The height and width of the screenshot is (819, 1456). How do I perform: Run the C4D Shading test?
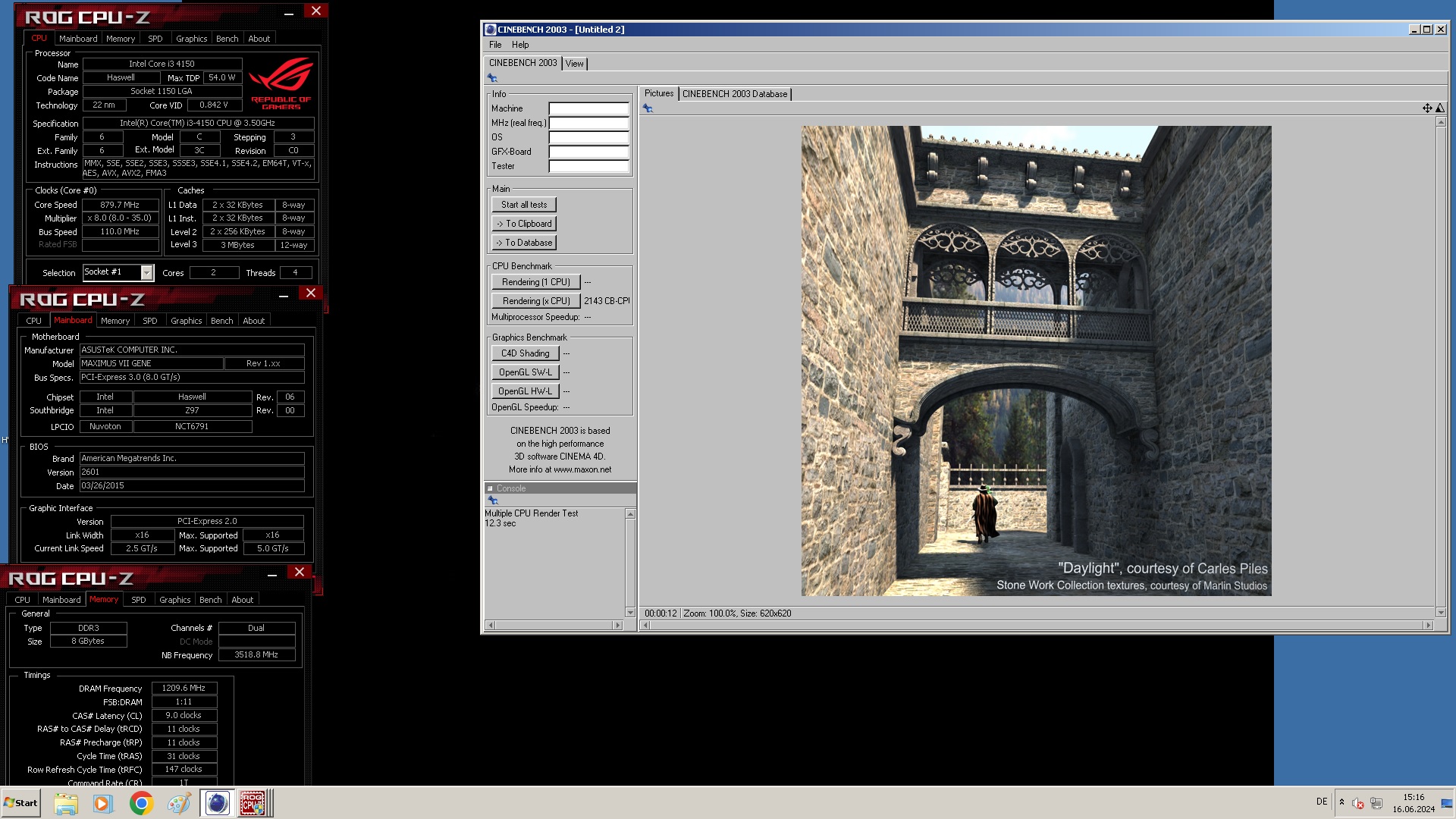coord(526,353)
